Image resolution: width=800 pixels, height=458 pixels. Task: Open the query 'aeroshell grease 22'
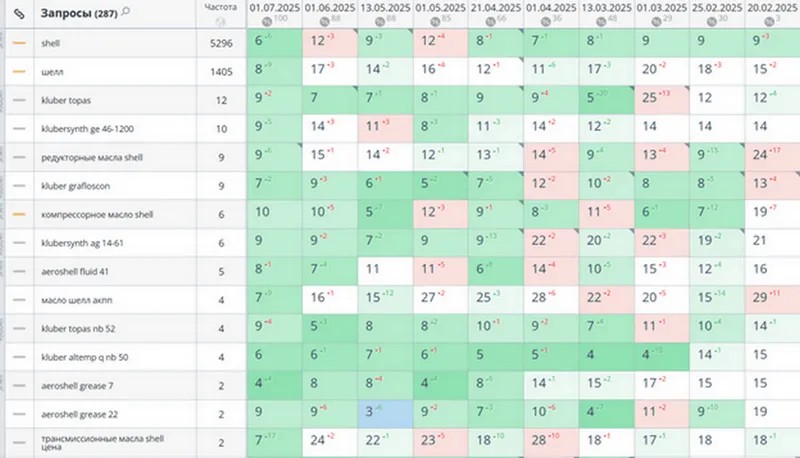79,413
